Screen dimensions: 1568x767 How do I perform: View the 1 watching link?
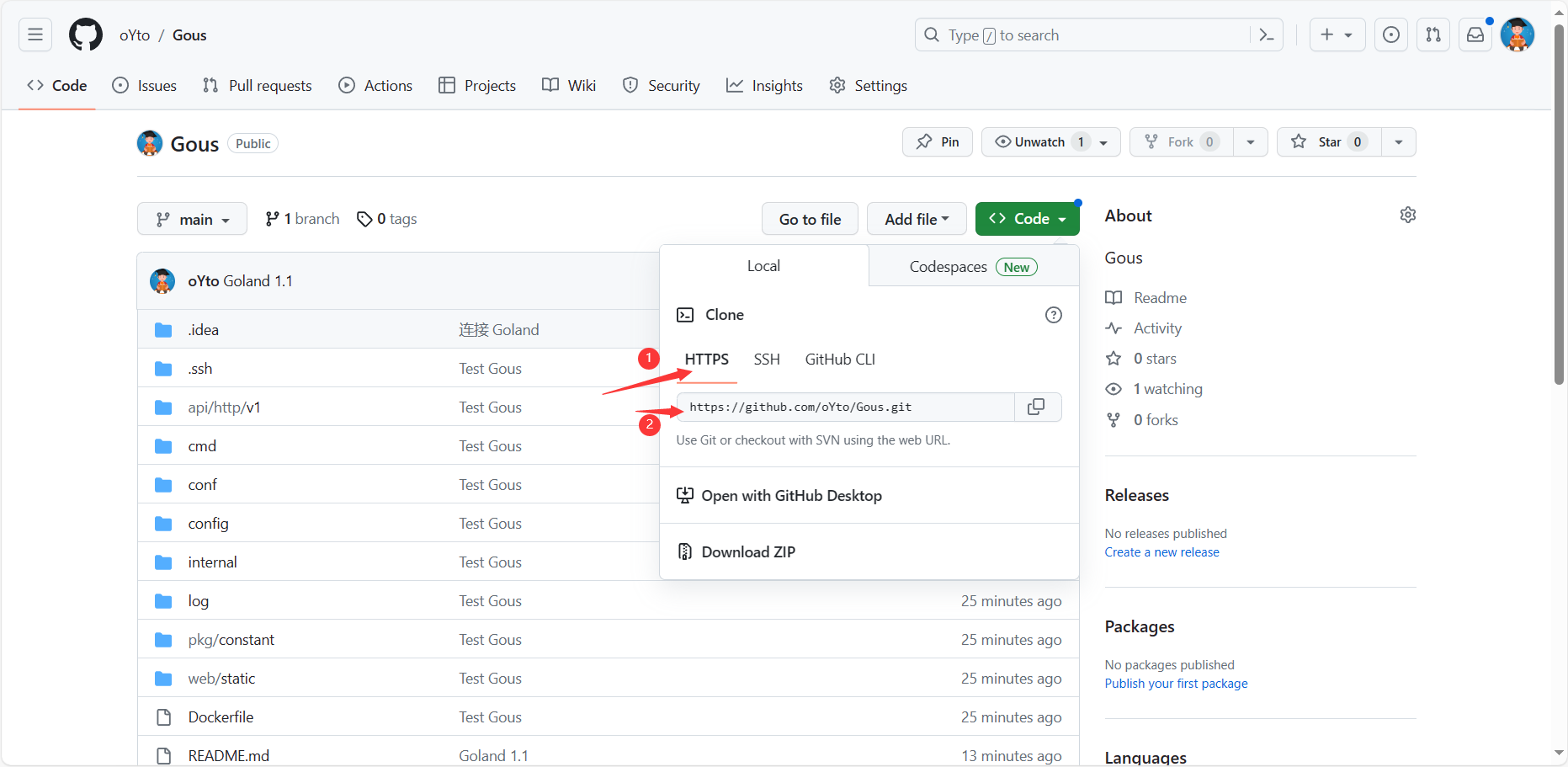point(1154,389)
